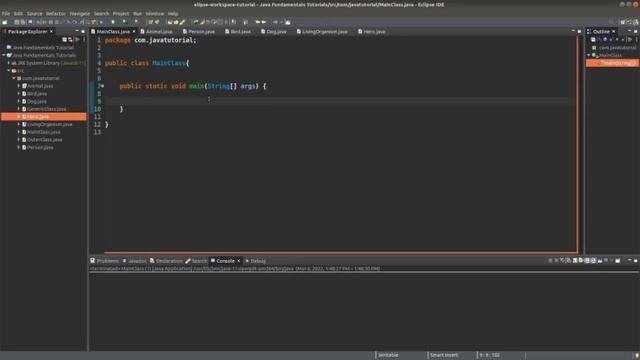This screenshot has width=640, height=360.
Task: Open the Run menu
Action: [x=138, y=13]
